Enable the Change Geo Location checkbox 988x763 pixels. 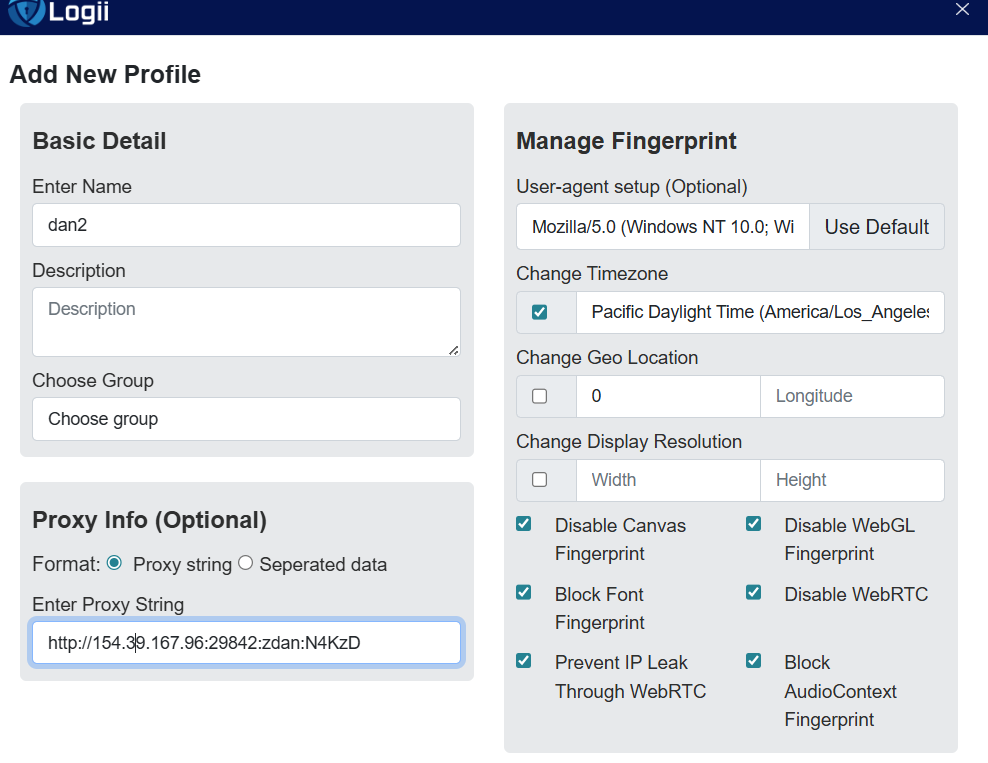(x=540, y=396)
